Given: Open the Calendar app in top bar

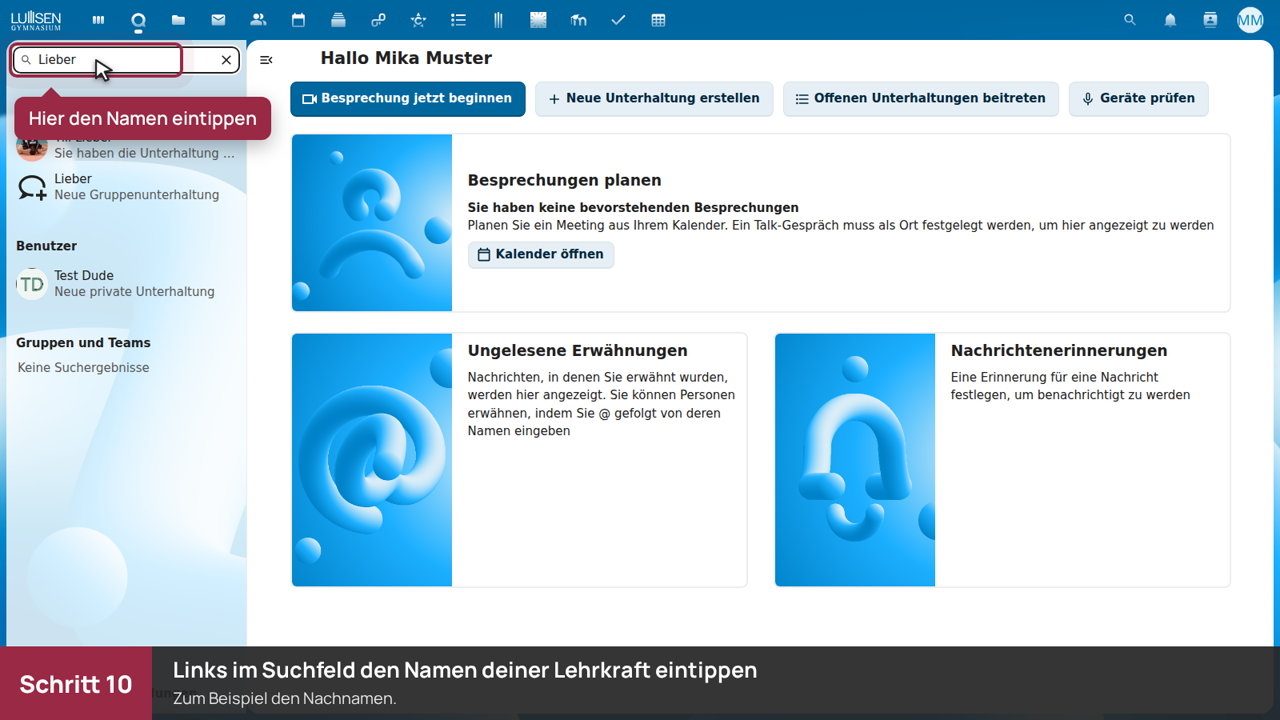Looking at the screenshot, I should [298, 20].
